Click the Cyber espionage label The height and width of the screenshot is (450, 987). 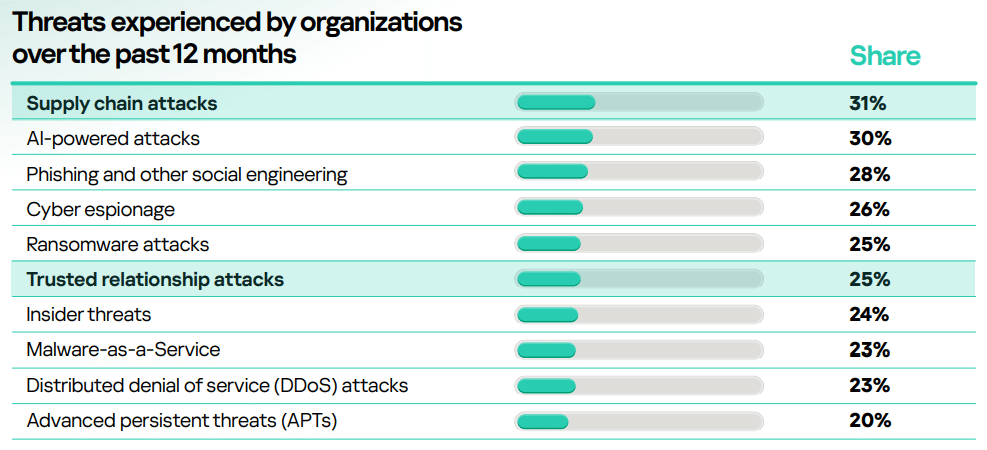100,209
